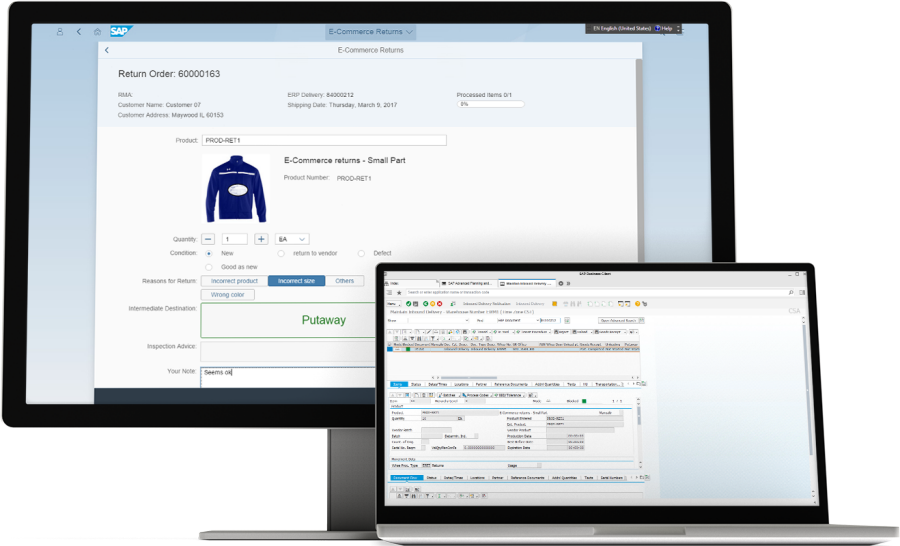Decrease quantity with the minus button

point(208,239)
